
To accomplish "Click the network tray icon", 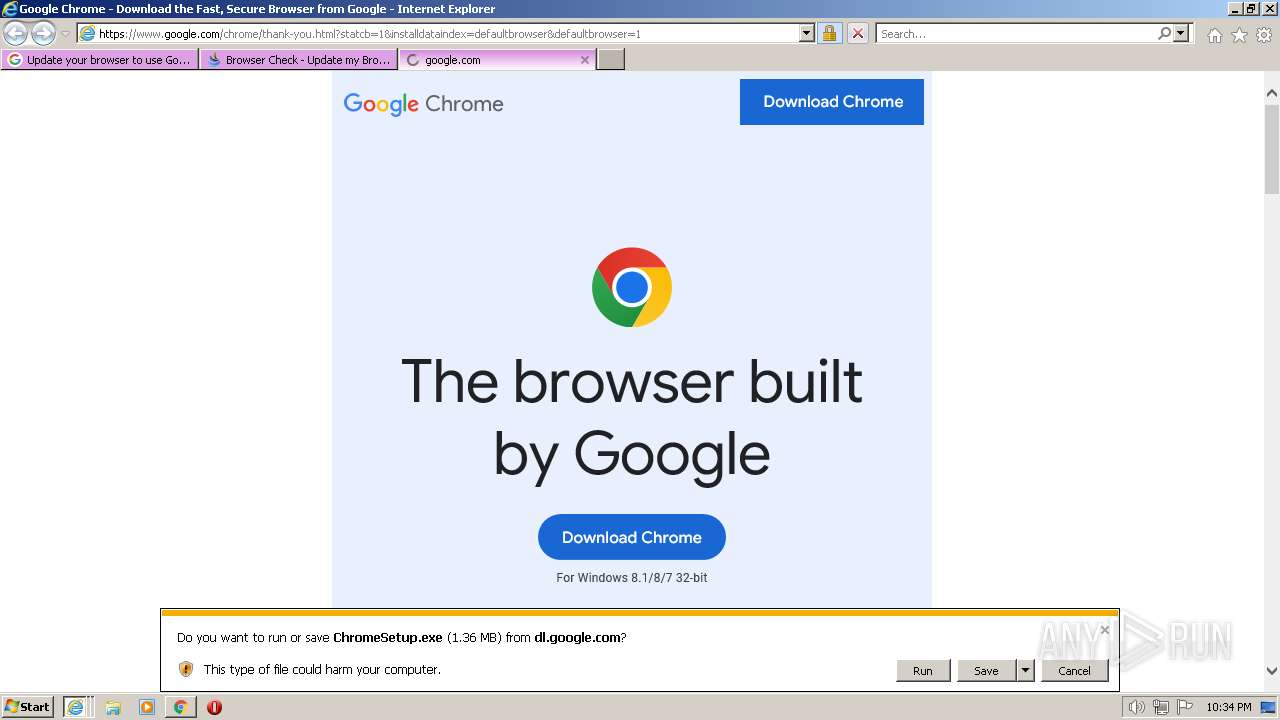I will [x=1161, y=707].
